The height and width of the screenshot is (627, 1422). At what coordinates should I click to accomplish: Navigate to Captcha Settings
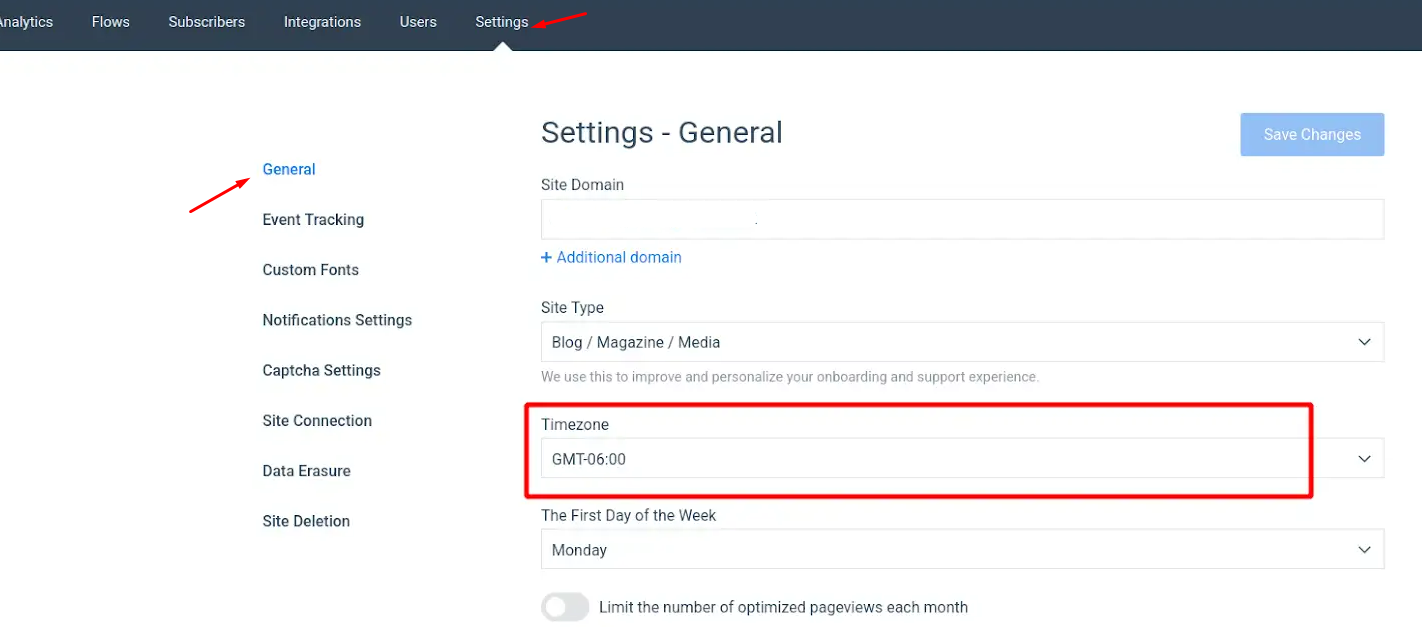pyautogui.click(x=321, y=370)
